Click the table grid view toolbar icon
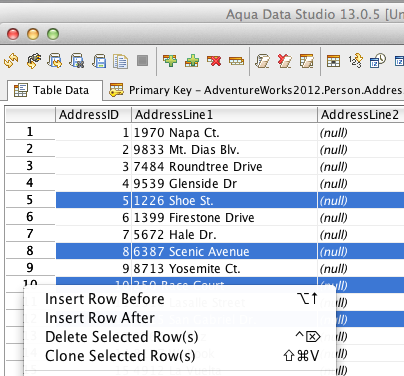404x376 pixels. [333, 61]
